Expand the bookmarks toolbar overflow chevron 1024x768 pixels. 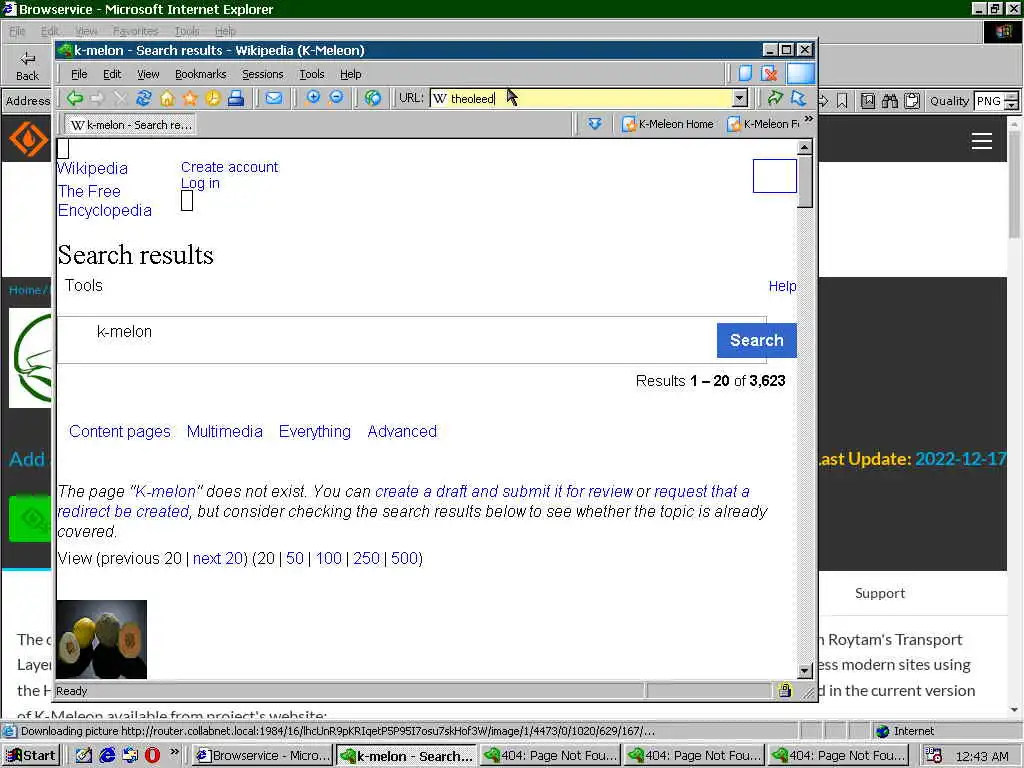tap(808, 119)
